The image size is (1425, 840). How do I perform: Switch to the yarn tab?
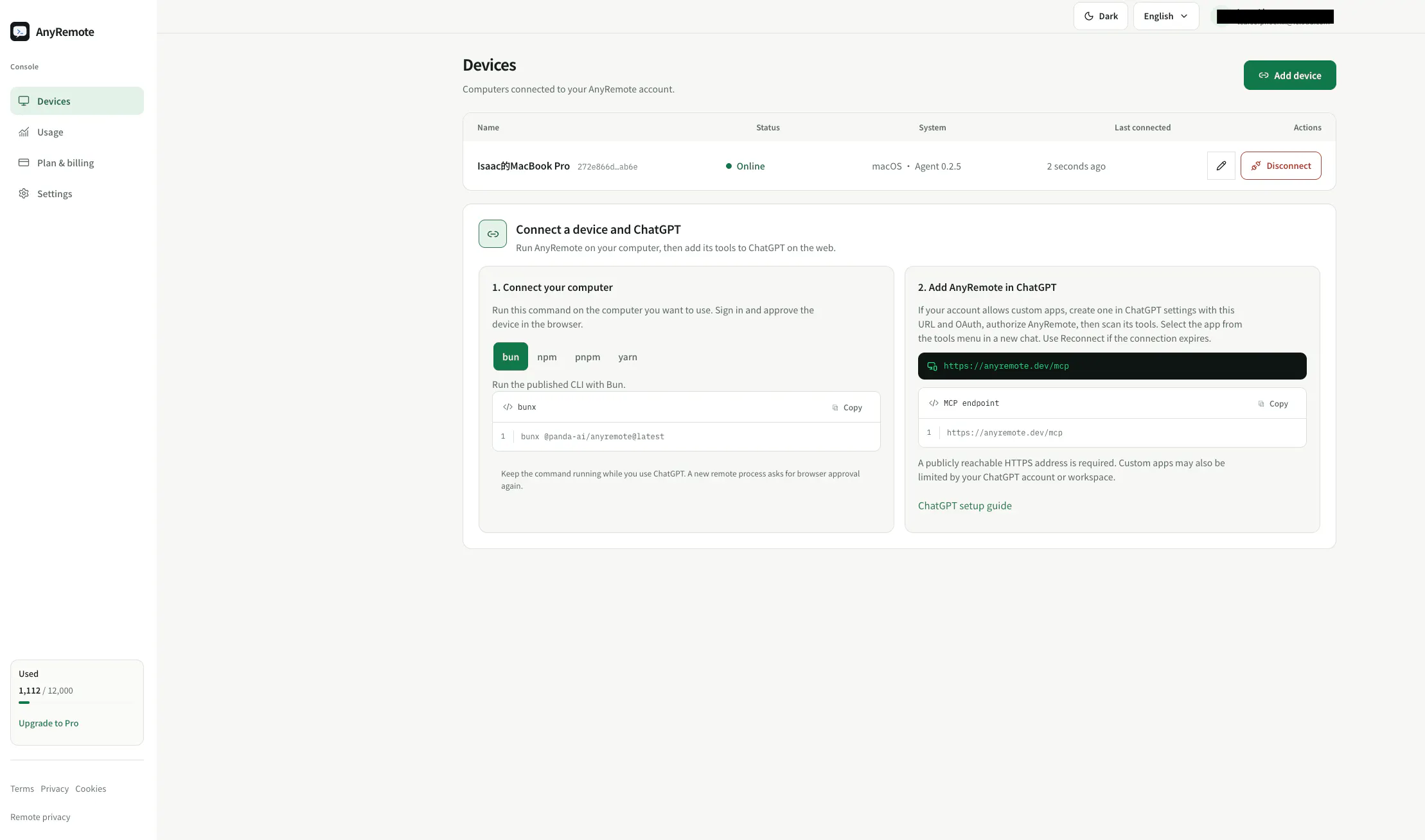click(628, 356)
